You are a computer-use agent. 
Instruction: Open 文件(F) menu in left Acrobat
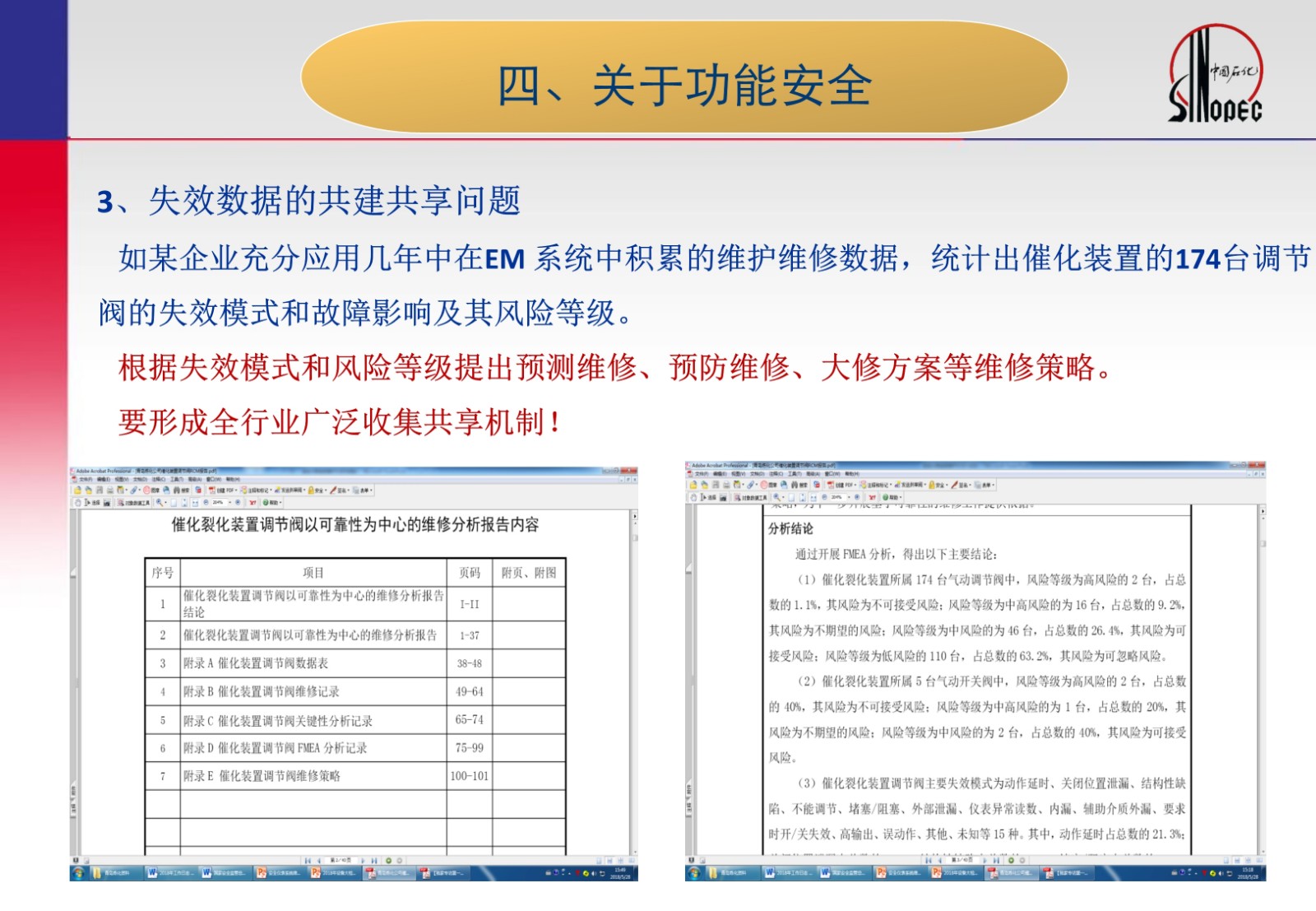[x=86, y=479]
